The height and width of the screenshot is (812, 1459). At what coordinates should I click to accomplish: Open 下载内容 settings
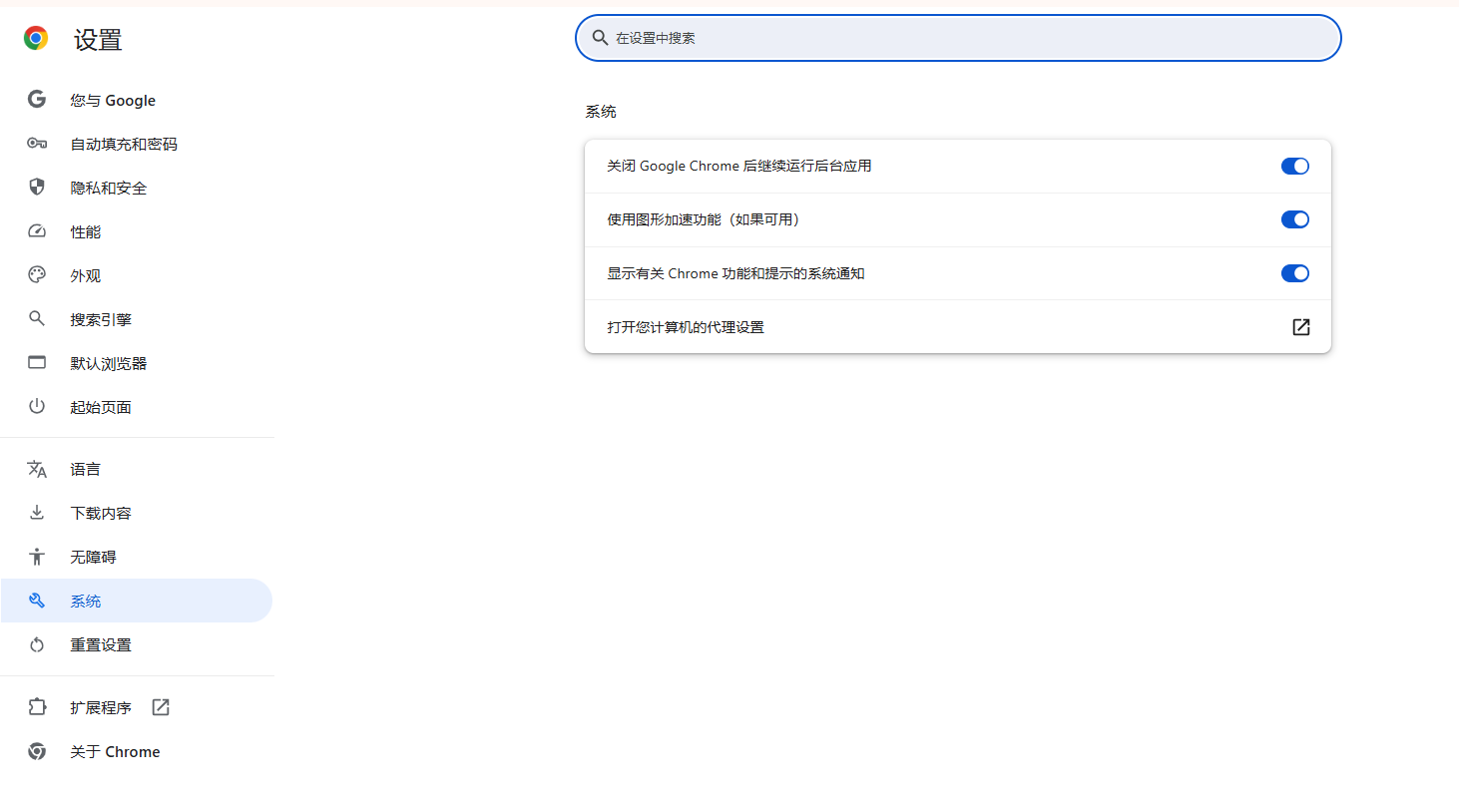coord(137,513)
